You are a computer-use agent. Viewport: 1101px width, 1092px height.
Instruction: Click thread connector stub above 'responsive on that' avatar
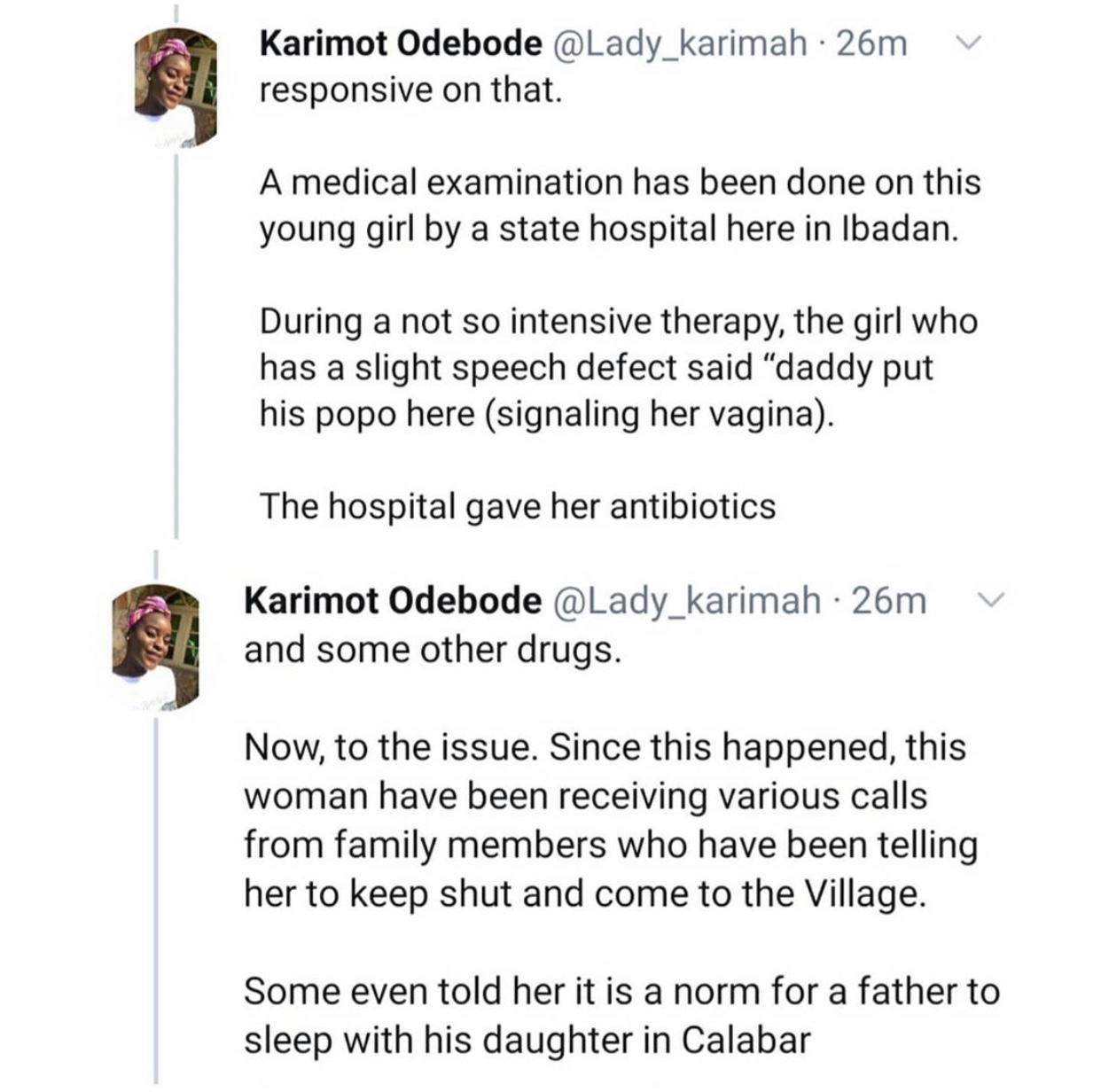176,14
